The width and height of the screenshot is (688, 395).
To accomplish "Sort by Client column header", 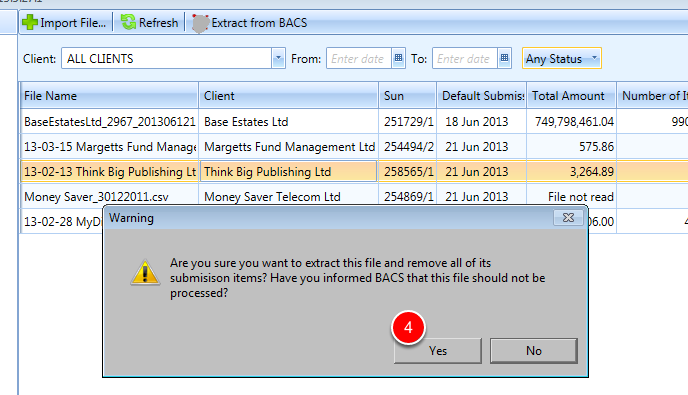I will [289, 95].
